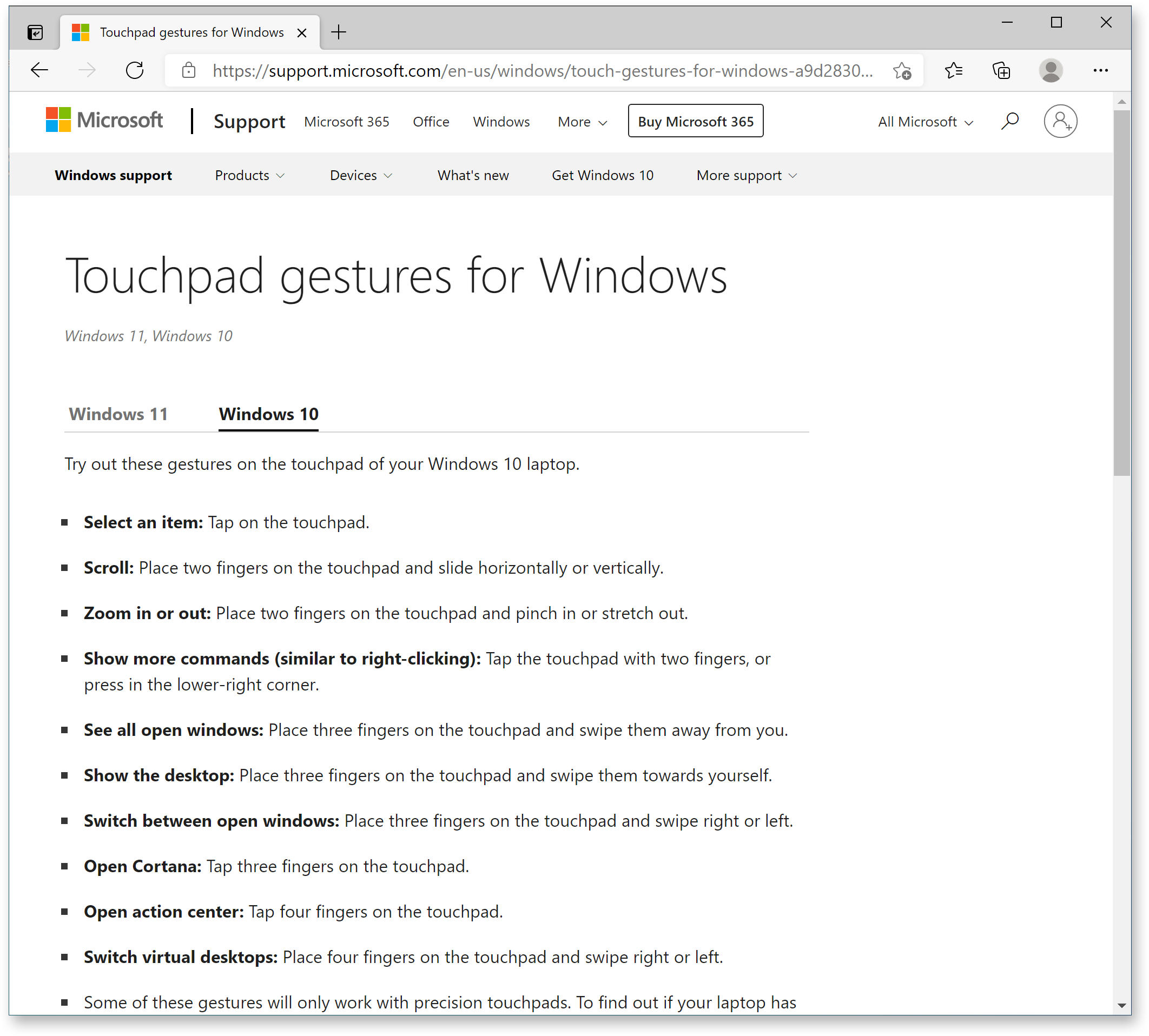Image resolution: width=1149 pixels, height=1036 pixels.
Task: Click the padlock icon in address bar
Action: (x=188, y=70)
